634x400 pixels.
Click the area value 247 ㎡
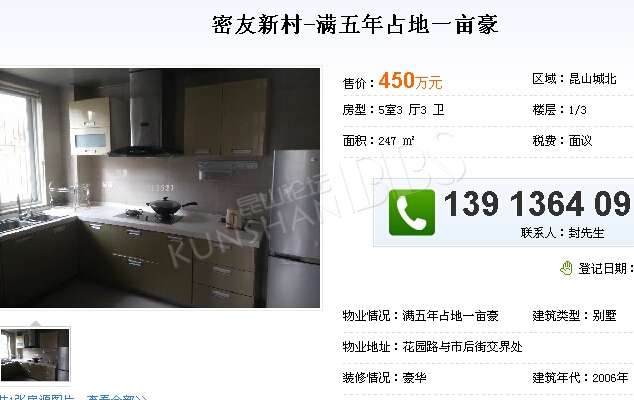(396, 141)
